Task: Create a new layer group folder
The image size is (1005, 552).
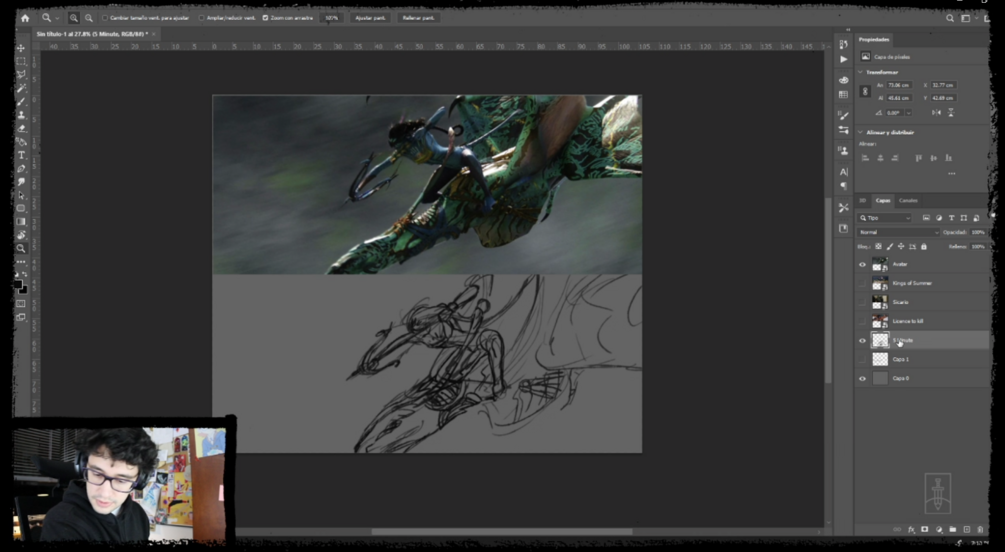Action: point(953,530)
